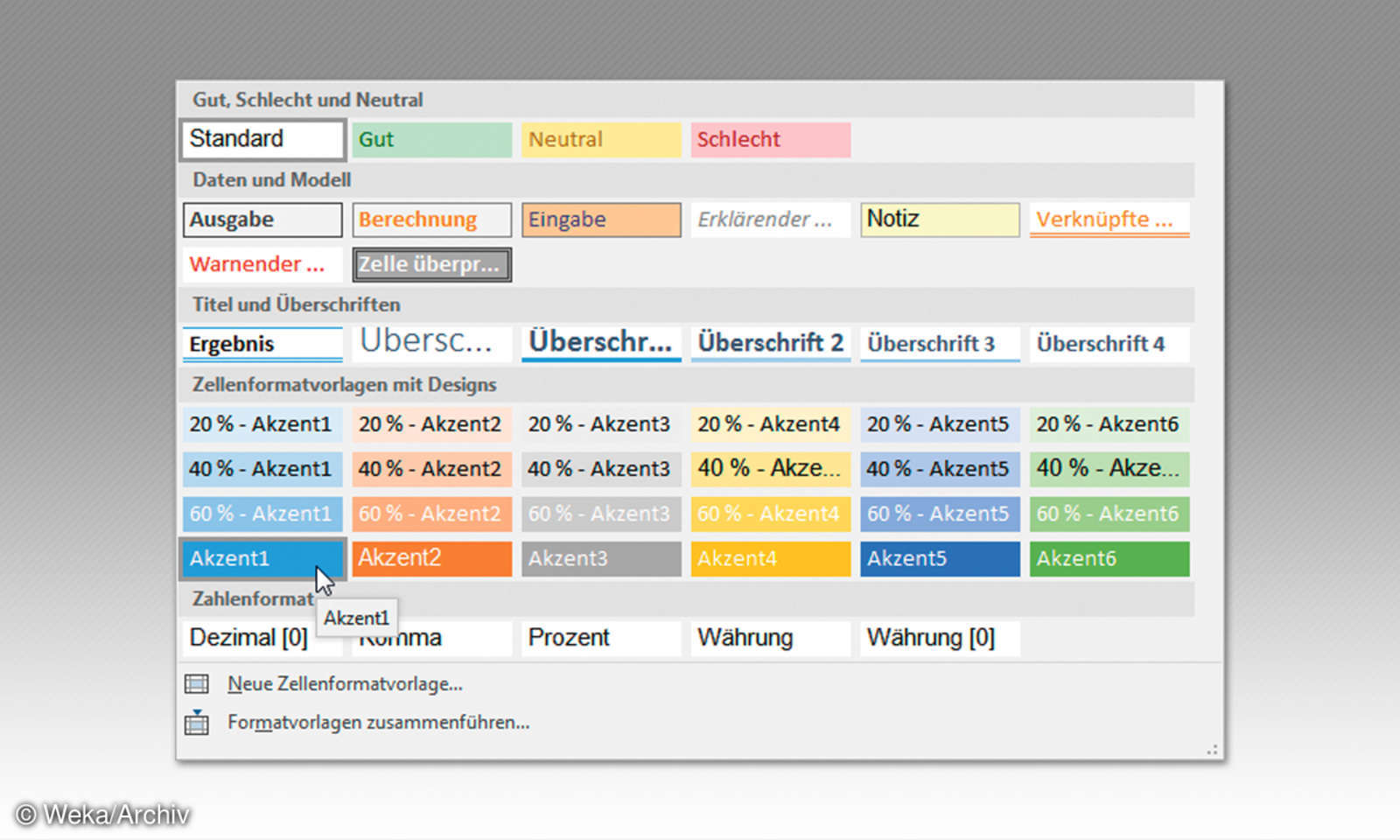Open Formatvorlagen zusammenführen dialog
The height and width of the screenshot is (840, 1400).
pos(377,723)
